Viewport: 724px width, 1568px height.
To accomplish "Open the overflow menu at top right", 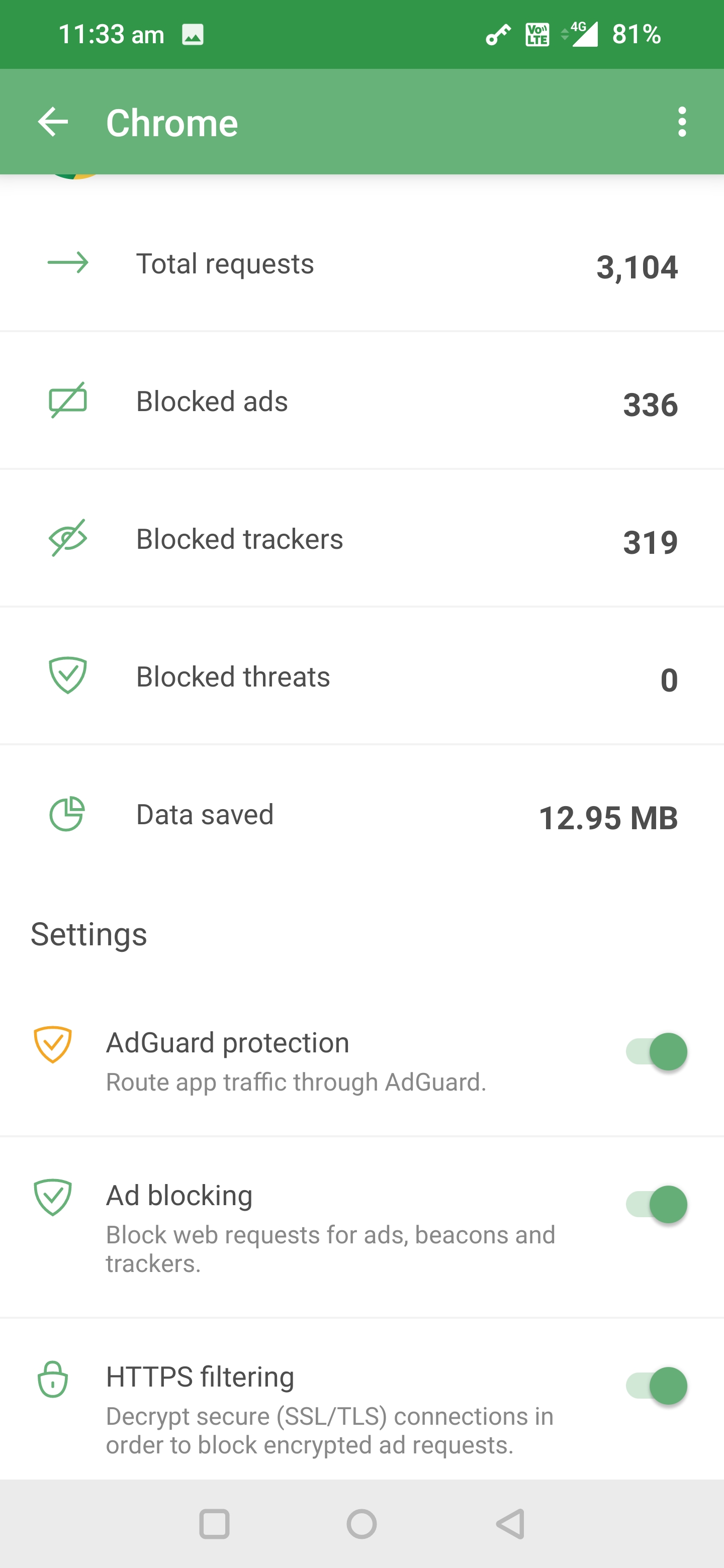I will (682, 122).
